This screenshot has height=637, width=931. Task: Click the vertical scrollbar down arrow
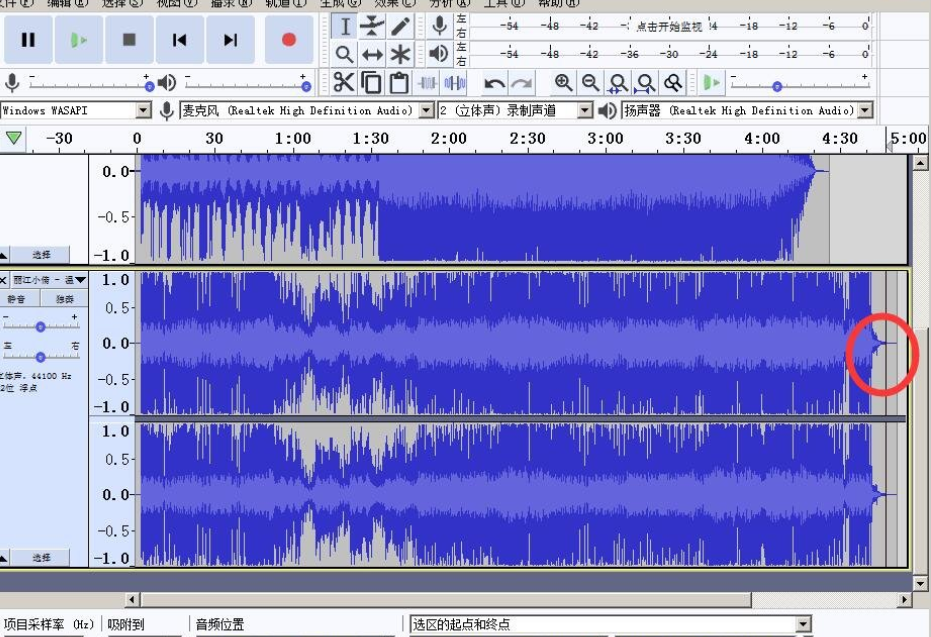pyautogui.click(x=920, y=584)
